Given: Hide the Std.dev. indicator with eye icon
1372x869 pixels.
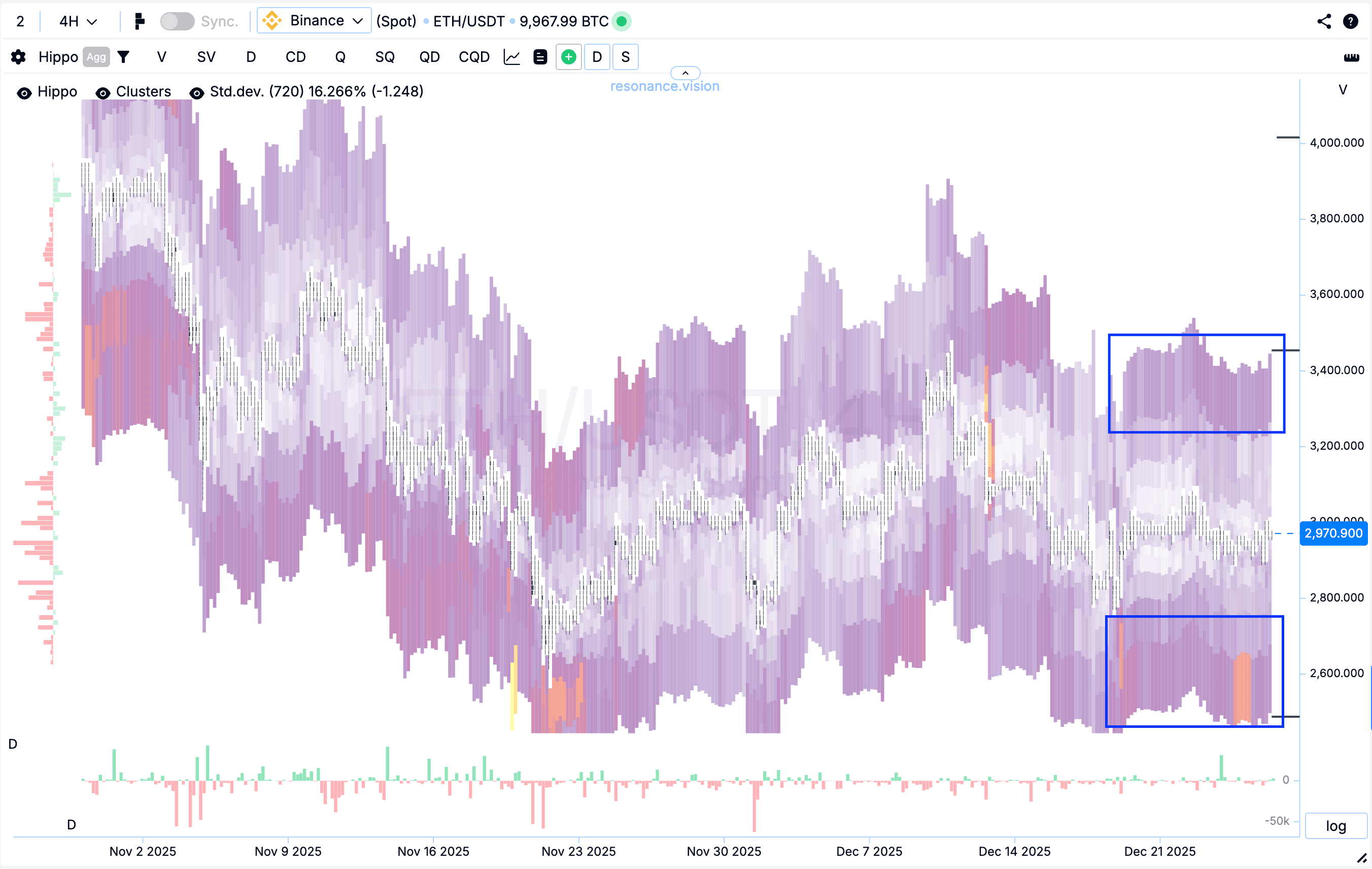Looking at the screenshot, I should click(196, 92).
